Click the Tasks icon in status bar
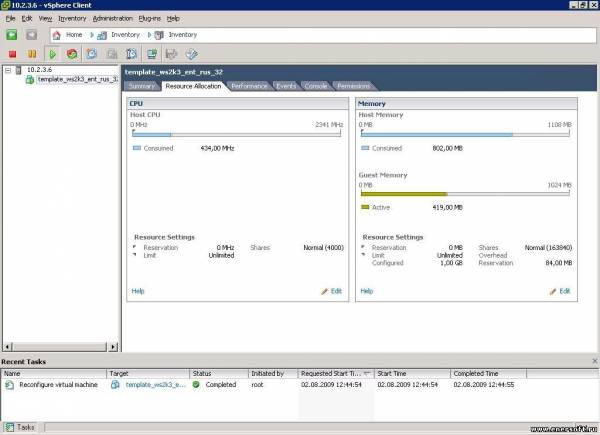Image resolution: width=600 pixels, height=435 pixels. (x=10, y=427)
